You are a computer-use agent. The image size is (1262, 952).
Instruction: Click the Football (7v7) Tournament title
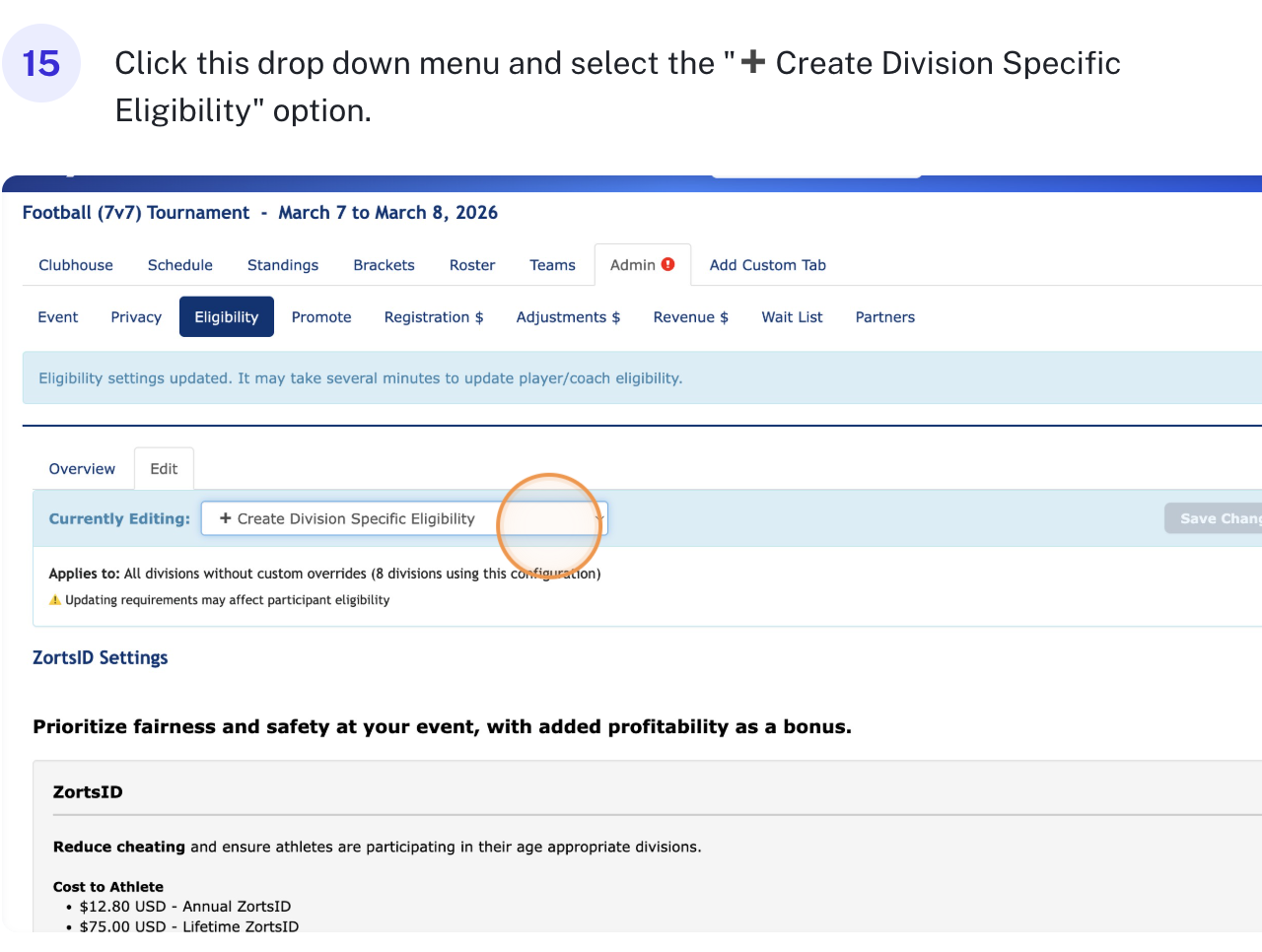coord(136,213)
